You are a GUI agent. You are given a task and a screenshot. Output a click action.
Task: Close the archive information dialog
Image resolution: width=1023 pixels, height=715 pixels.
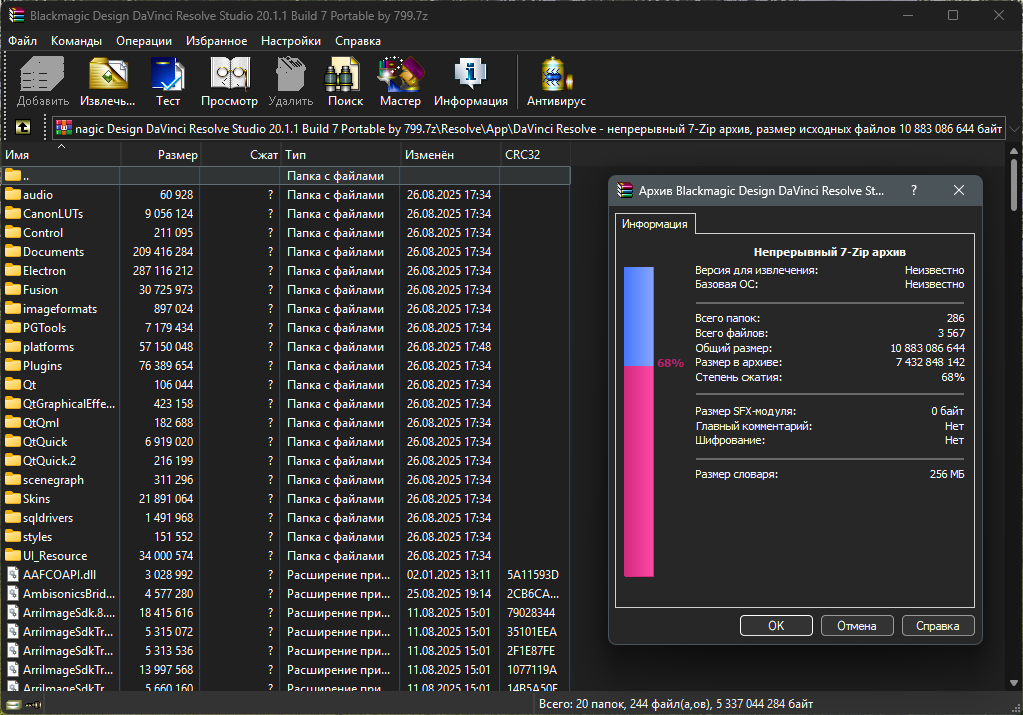click(958, 190)
